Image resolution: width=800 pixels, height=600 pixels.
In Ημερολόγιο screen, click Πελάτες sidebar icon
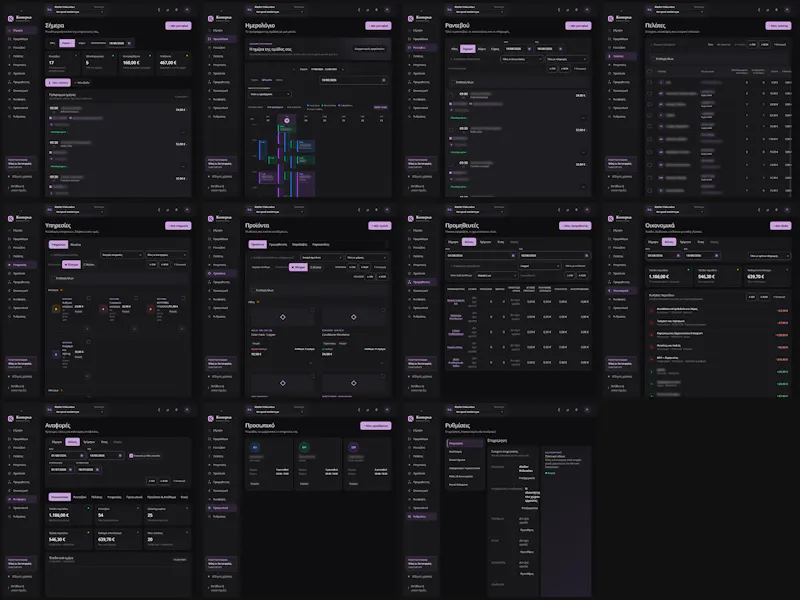pos(210,56)
